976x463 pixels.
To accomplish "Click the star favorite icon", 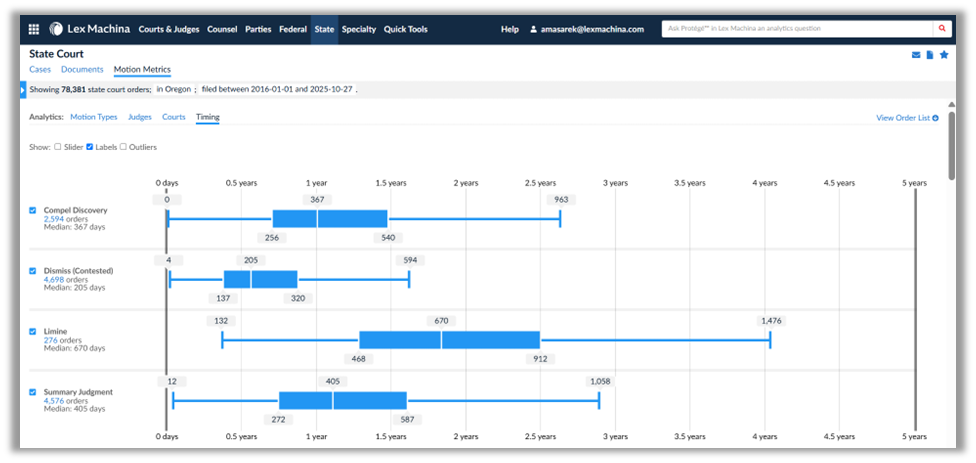I will [x=943, y=55].
